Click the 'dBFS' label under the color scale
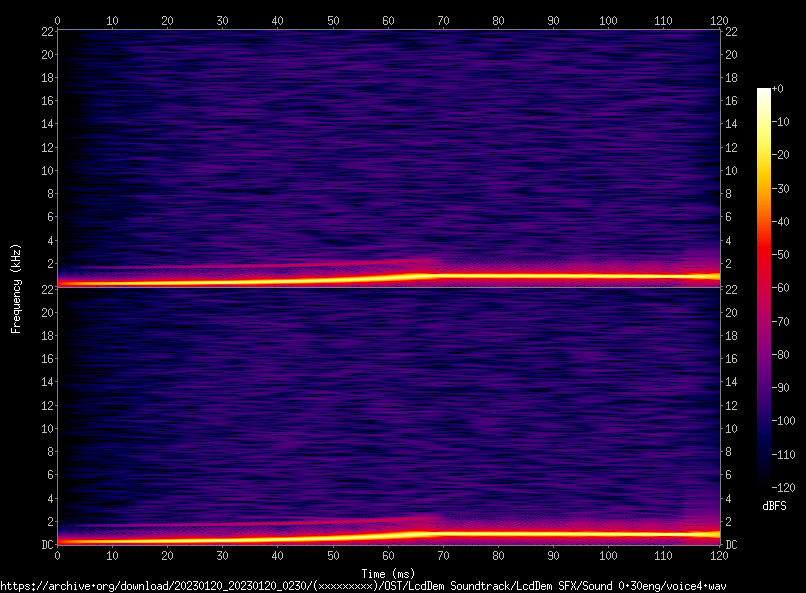Viewport: 806px width, 593px height. [x=774, y=506]
